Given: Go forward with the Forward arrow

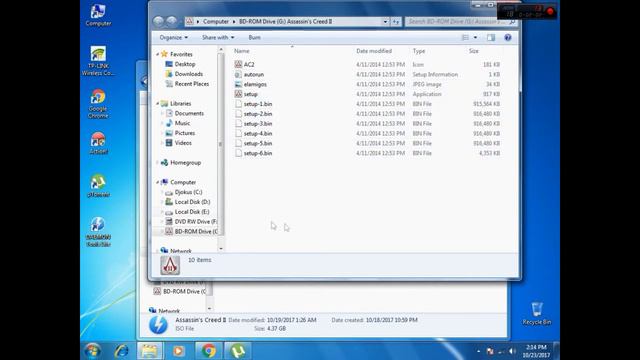Looking at the screenshot, I should 172,21.
